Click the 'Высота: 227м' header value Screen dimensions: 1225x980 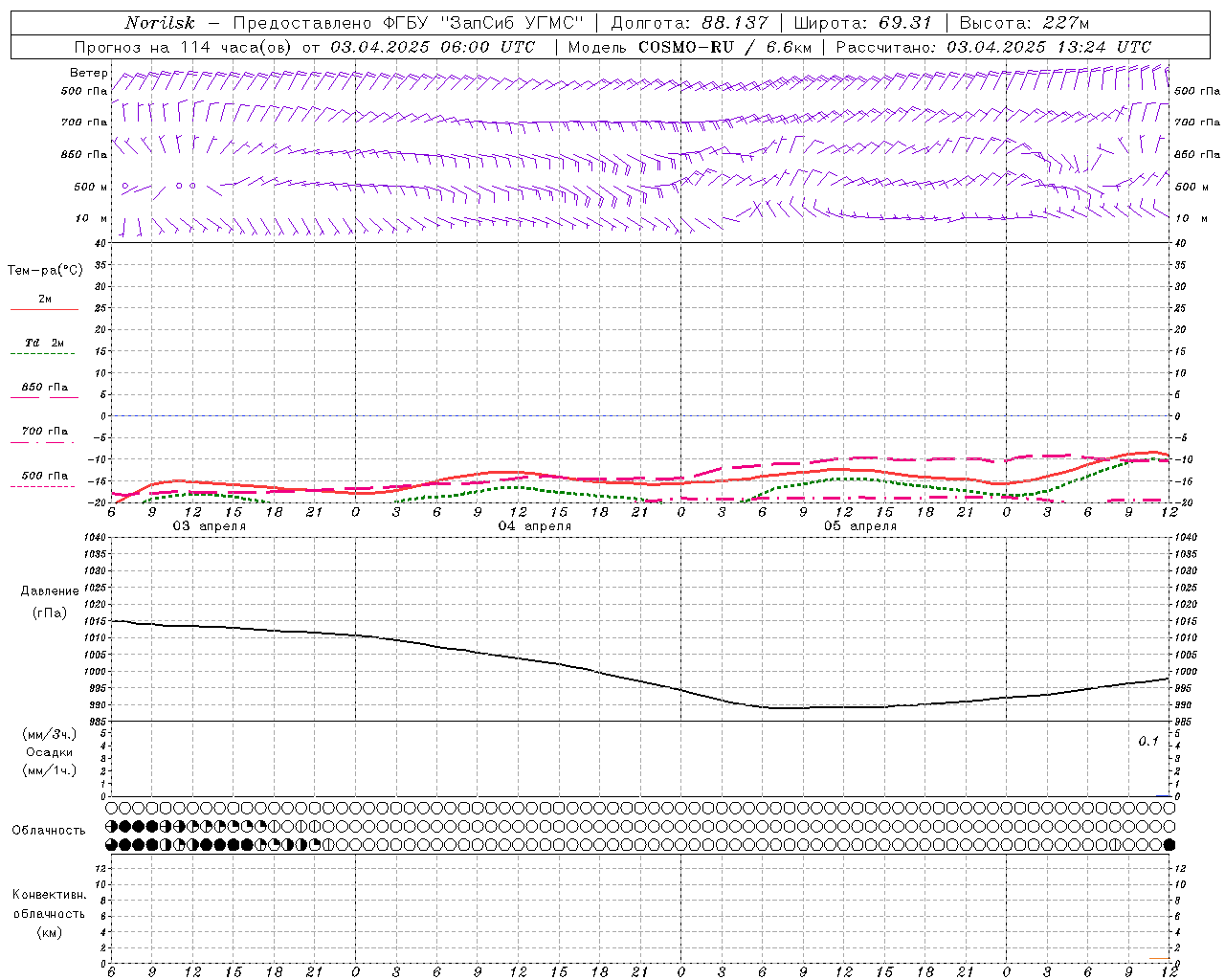(1024, 23)
